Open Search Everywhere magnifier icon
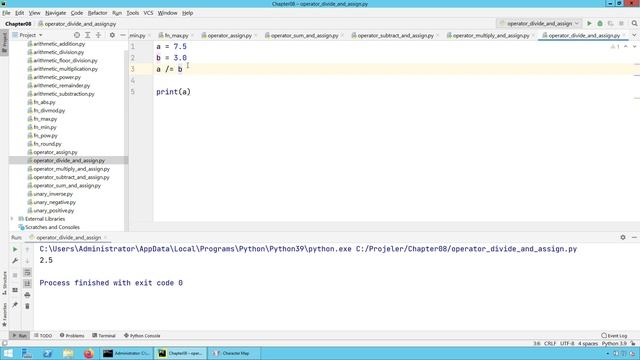Viewport: 640px width, 360px height. point(634,24)
